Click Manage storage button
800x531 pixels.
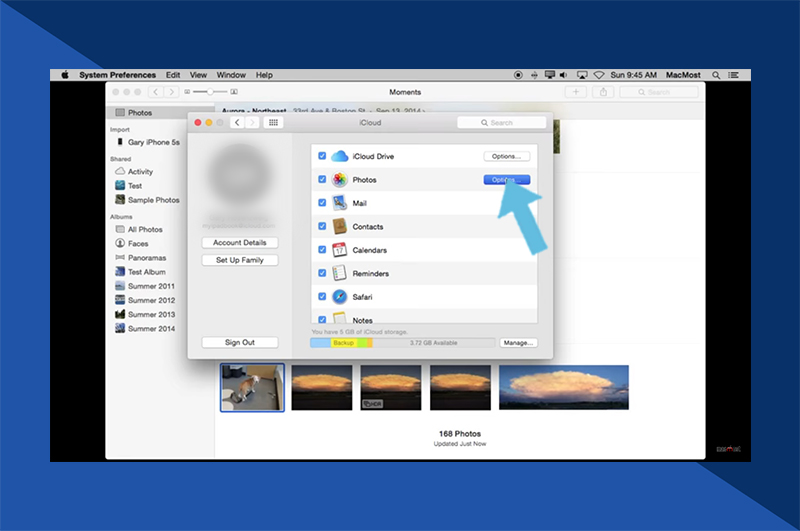518,343
